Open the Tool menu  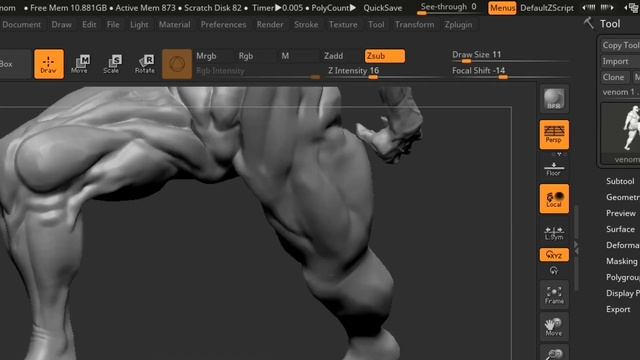tap(376, 24)
